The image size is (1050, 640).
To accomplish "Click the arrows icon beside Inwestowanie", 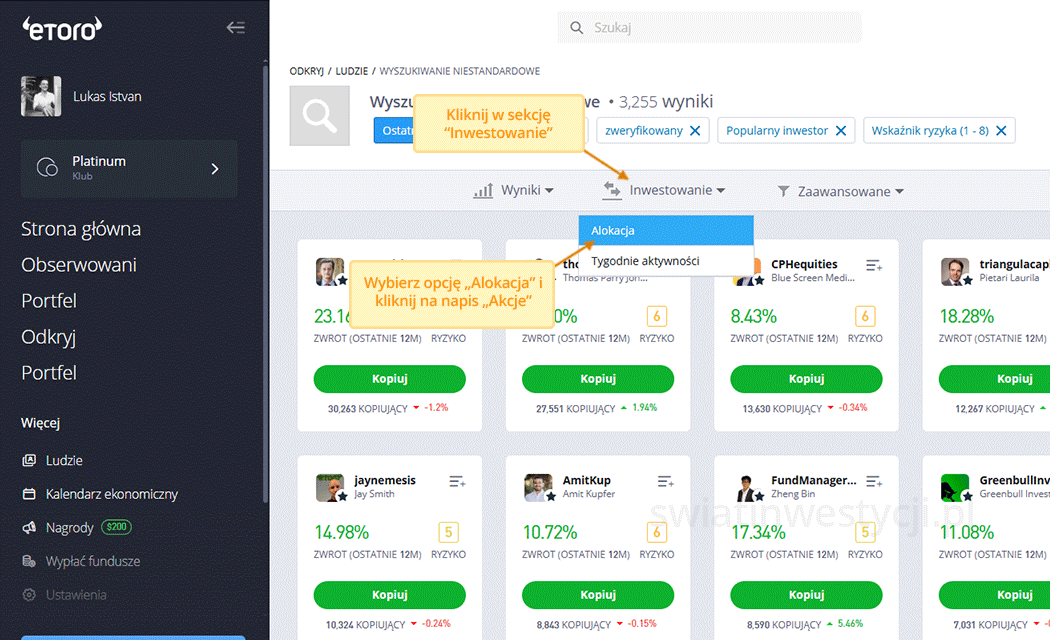I will (x=612, y=190).
